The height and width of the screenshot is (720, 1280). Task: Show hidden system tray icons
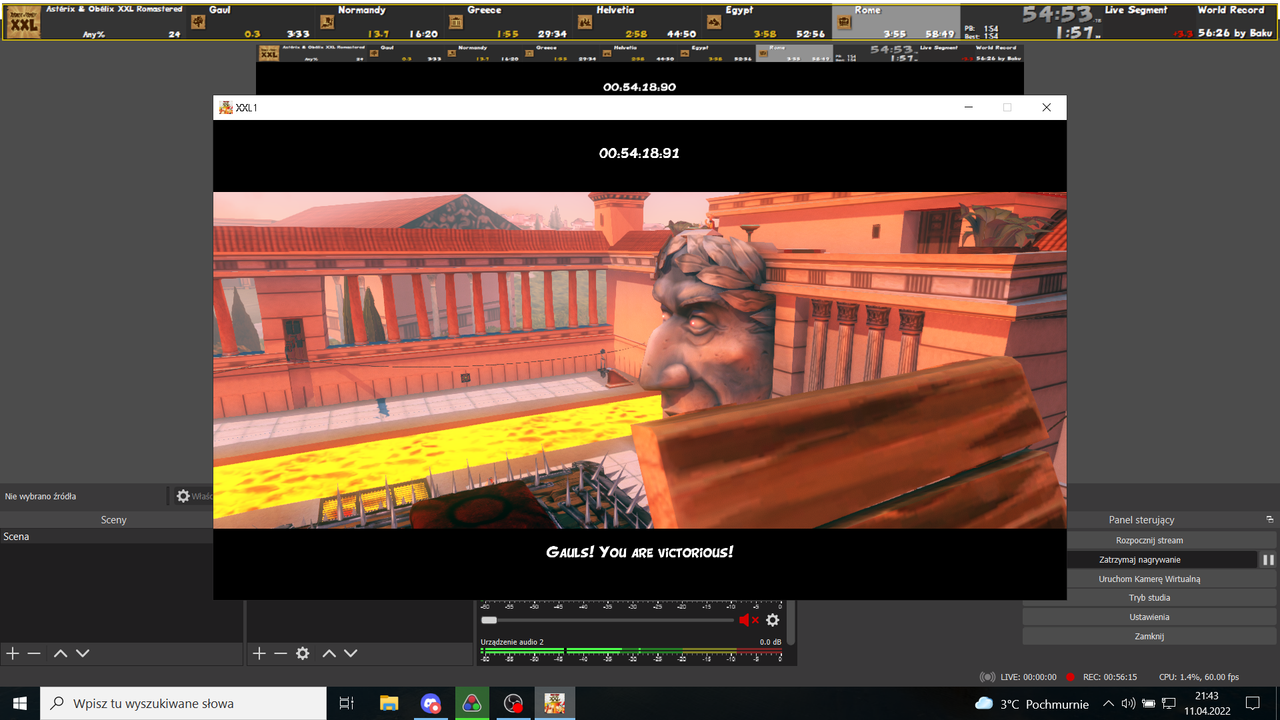[x=1108, y=704]
